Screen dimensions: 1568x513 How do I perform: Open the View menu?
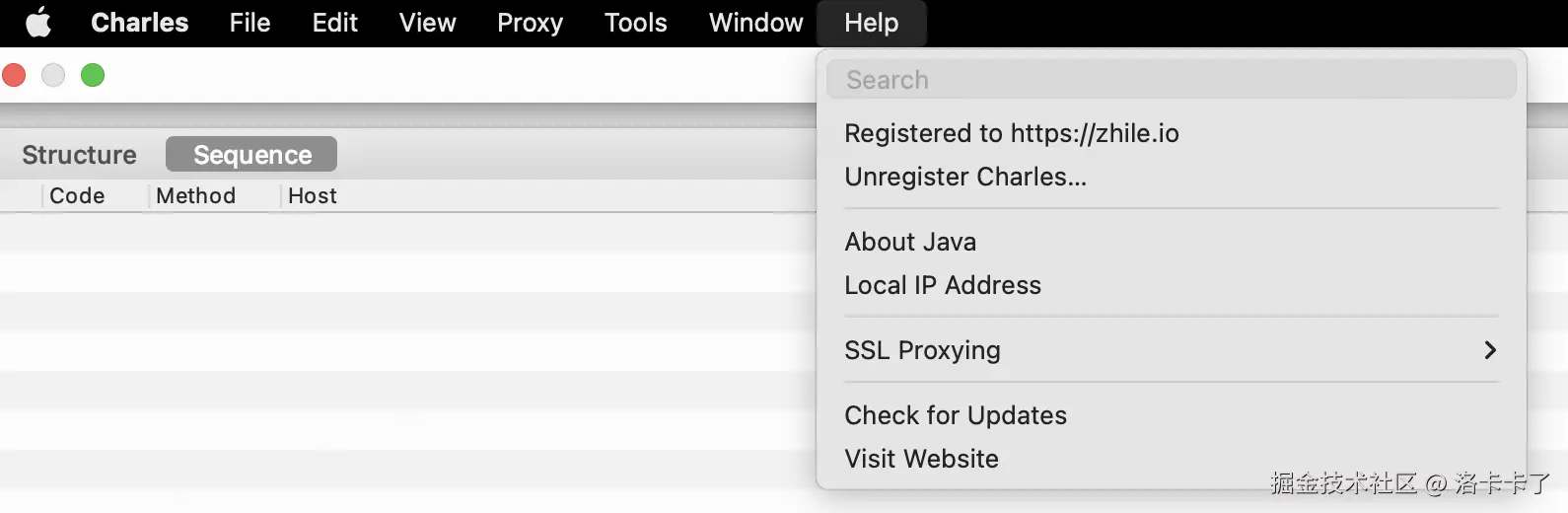click(427, 23)
